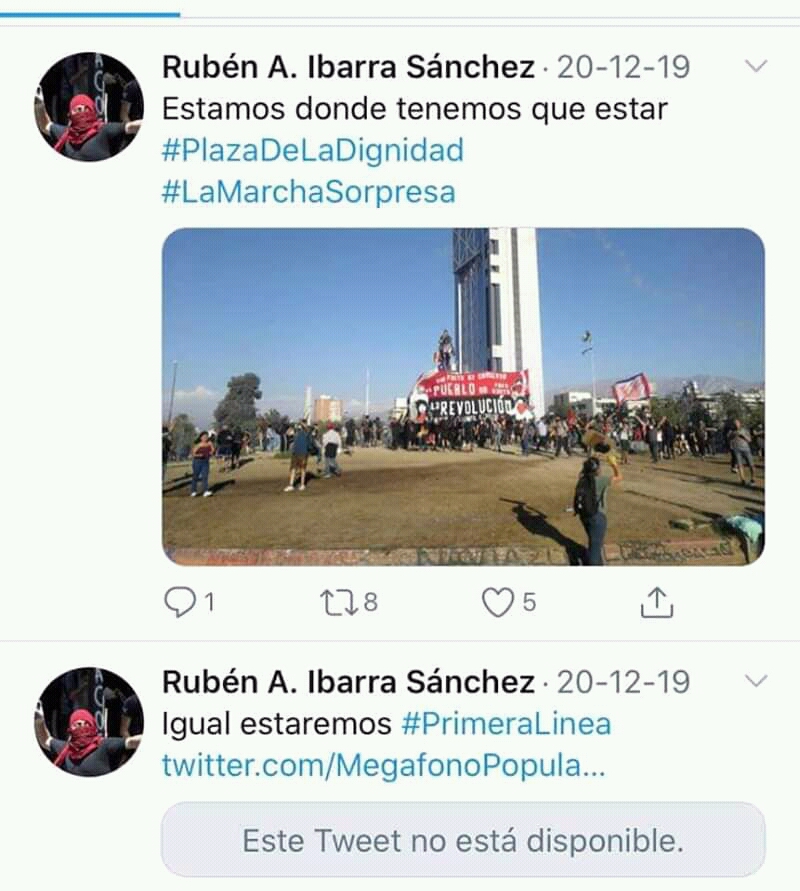This screenshot has height=891, width=800.
Task: Tap the 'Este Tweet no está disponible' box
Action: pyautogui.click(x=463, y=840)
